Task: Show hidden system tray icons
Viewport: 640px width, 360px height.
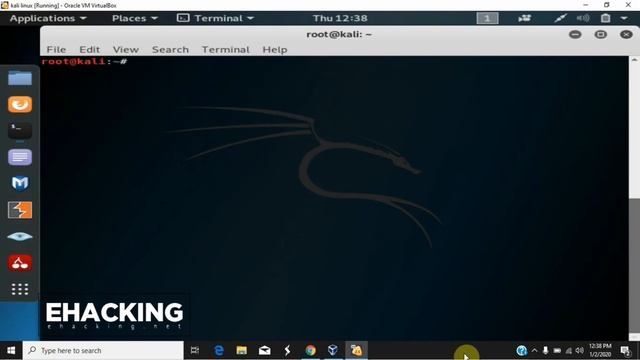Action: 534,351
